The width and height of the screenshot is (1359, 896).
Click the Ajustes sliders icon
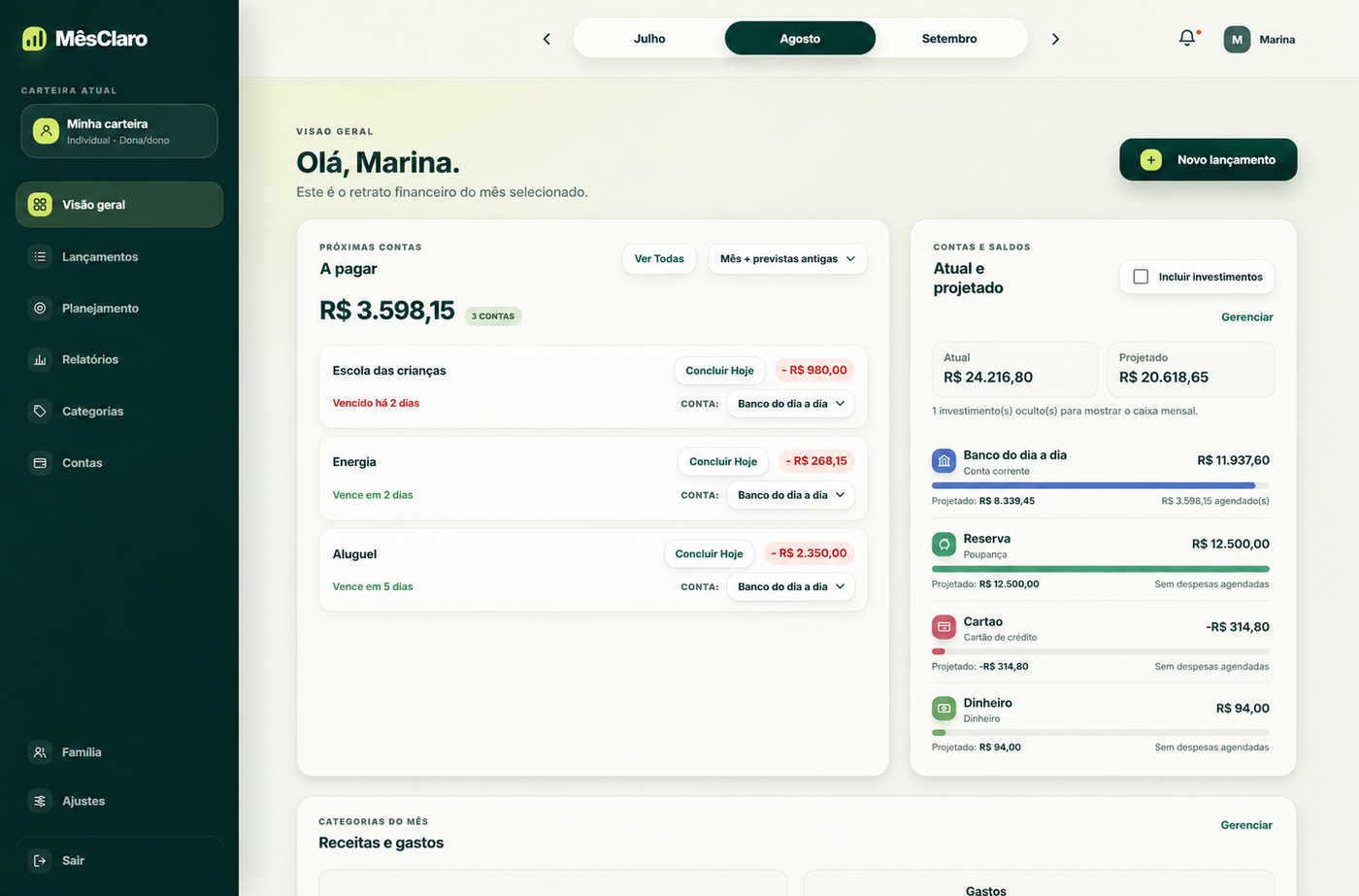coord(40,801)
